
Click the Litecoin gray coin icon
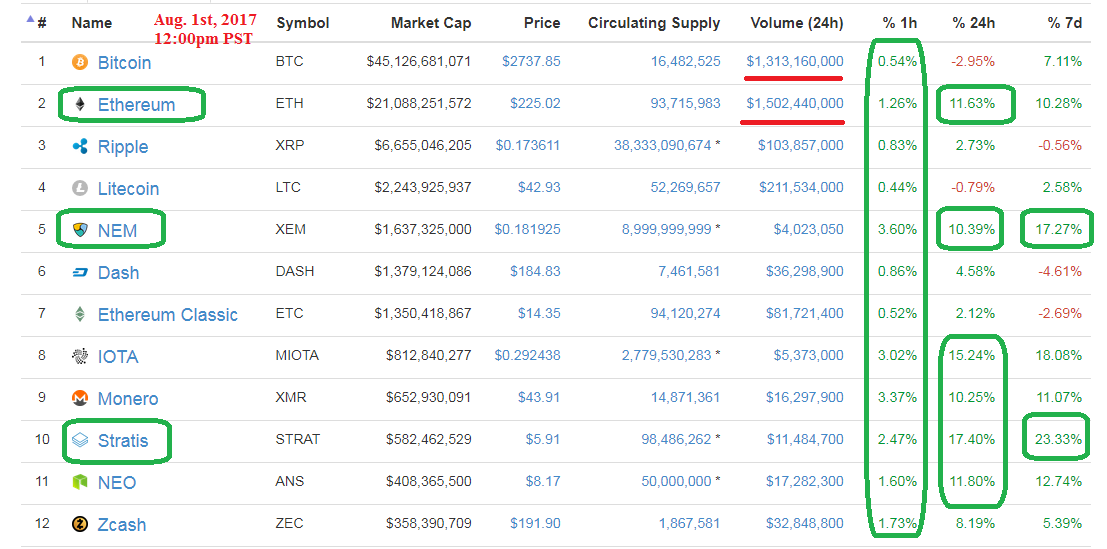(x=80, y=188)
